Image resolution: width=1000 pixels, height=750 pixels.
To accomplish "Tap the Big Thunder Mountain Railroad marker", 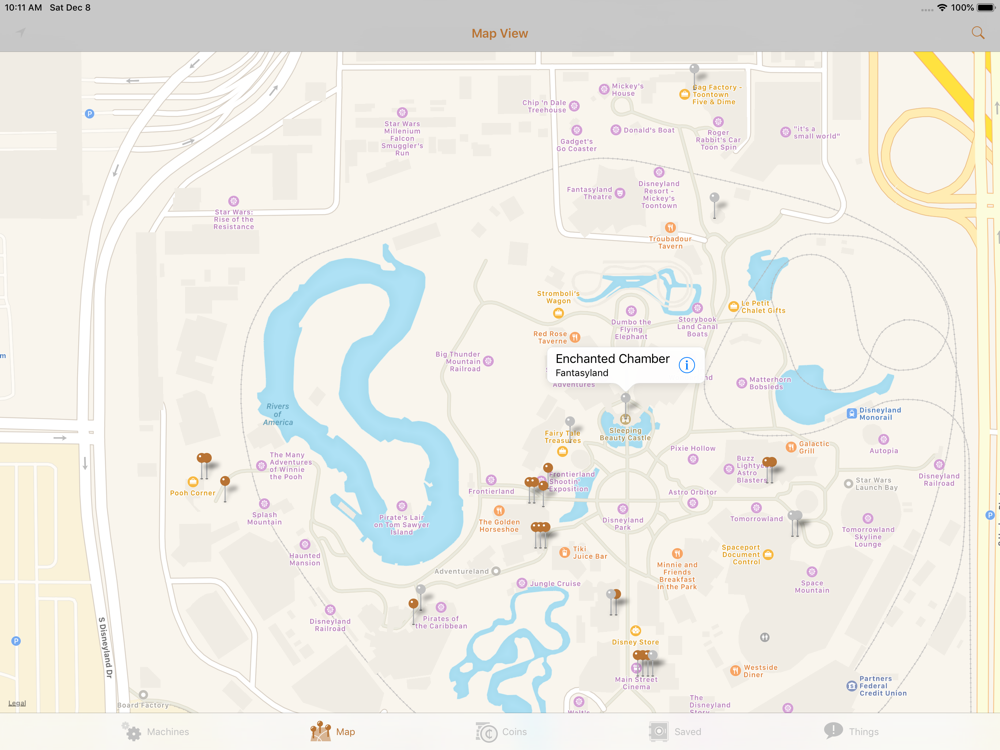I will [489, 361].
